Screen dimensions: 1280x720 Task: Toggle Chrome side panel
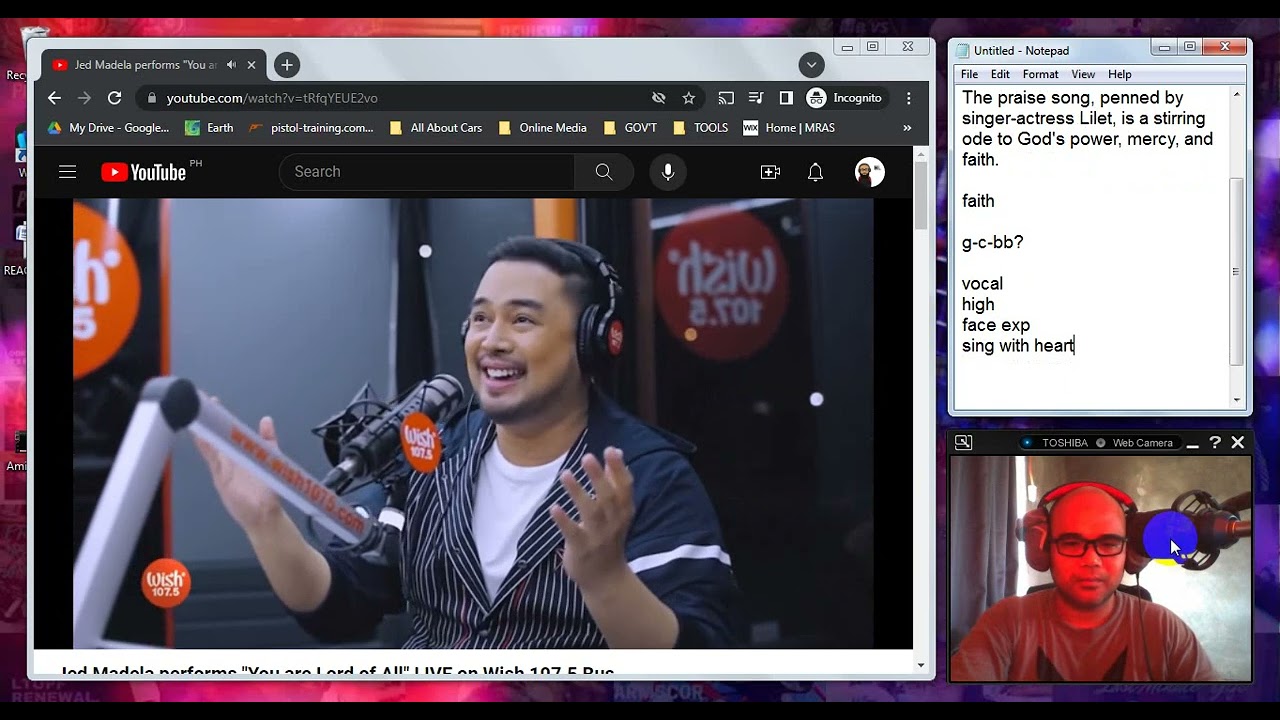(786, 98)
